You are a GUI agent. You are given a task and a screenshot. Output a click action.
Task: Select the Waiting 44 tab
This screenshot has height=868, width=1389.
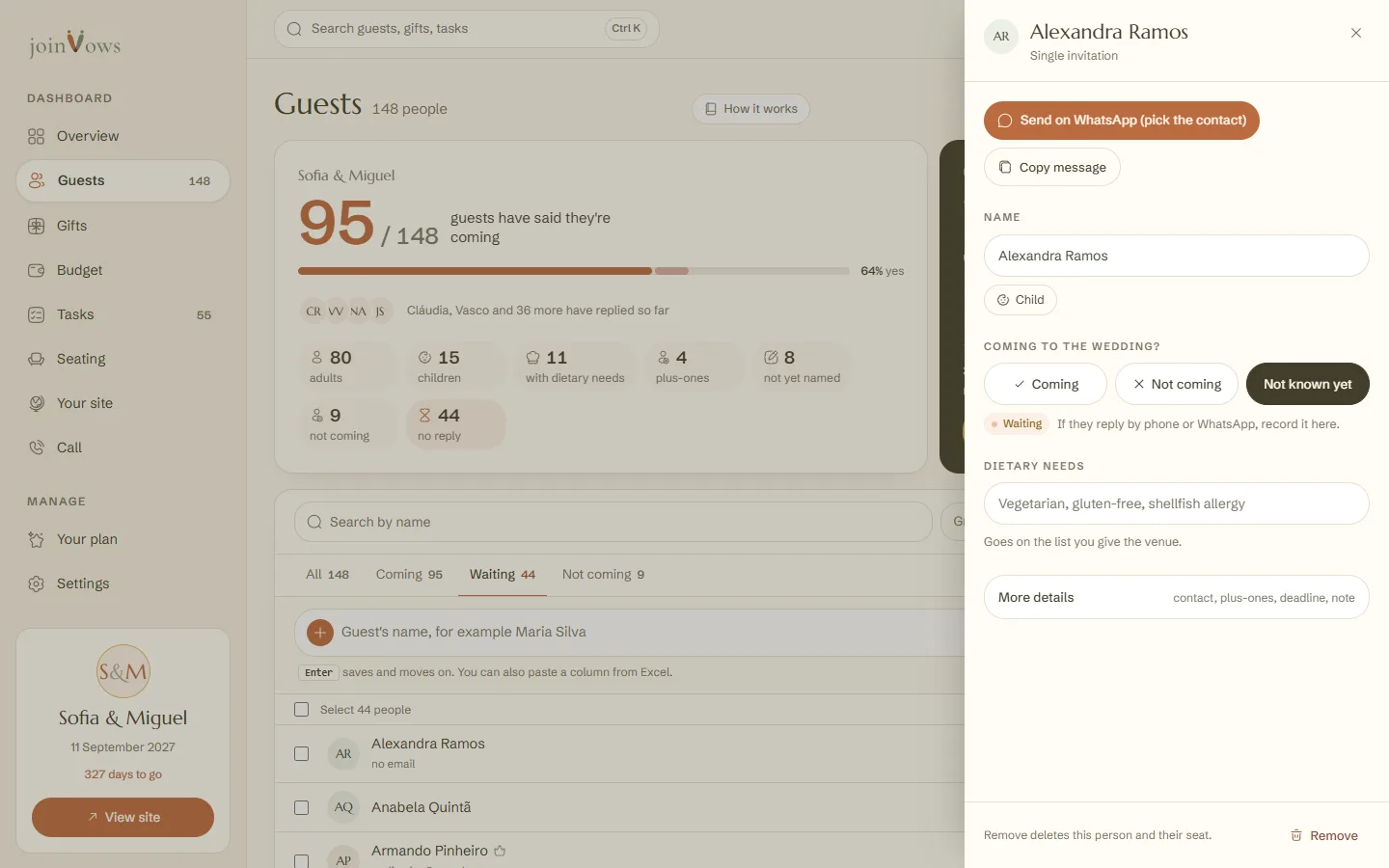(503, 574)
